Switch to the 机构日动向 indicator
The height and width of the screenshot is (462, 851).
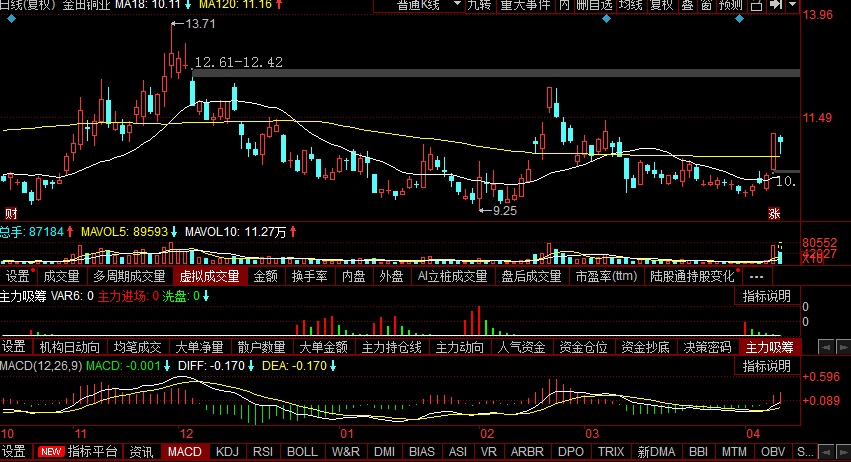coord(69,347)
